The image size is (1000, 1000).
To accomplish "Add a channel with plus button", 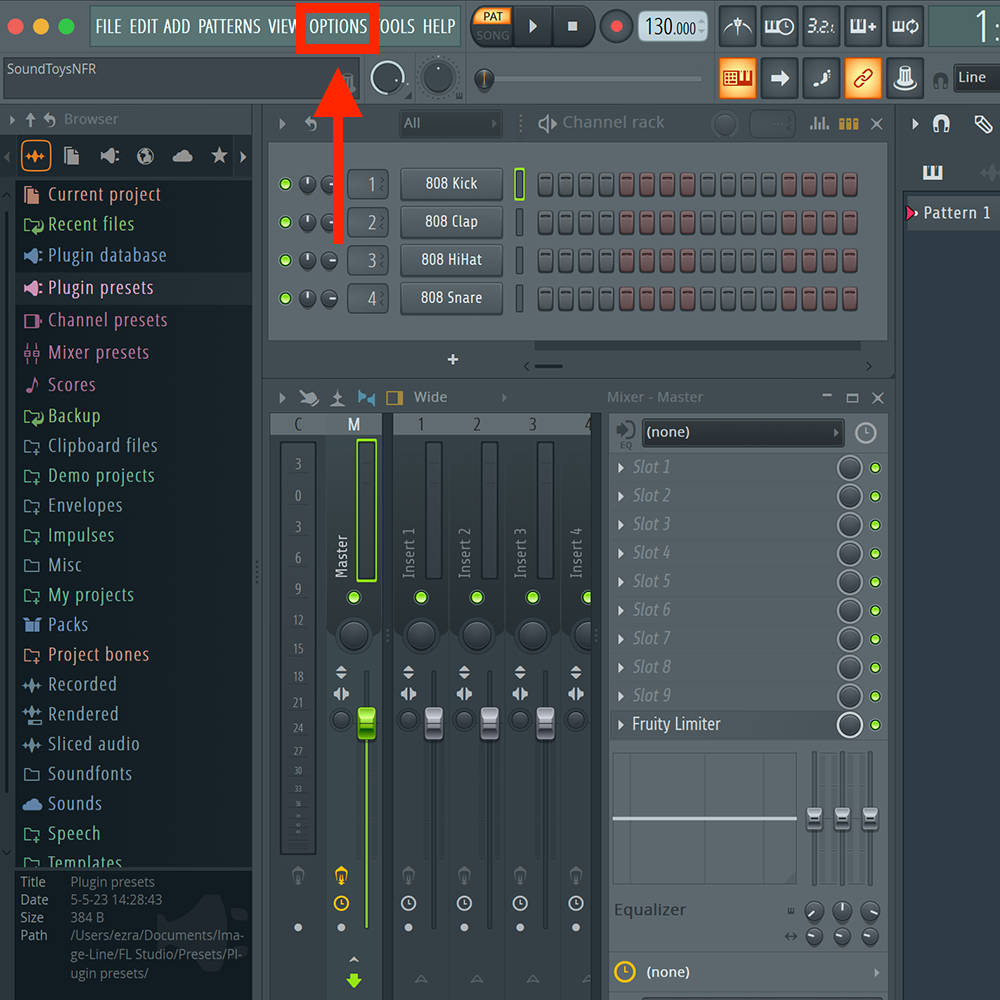I will (x=453, y=360).
